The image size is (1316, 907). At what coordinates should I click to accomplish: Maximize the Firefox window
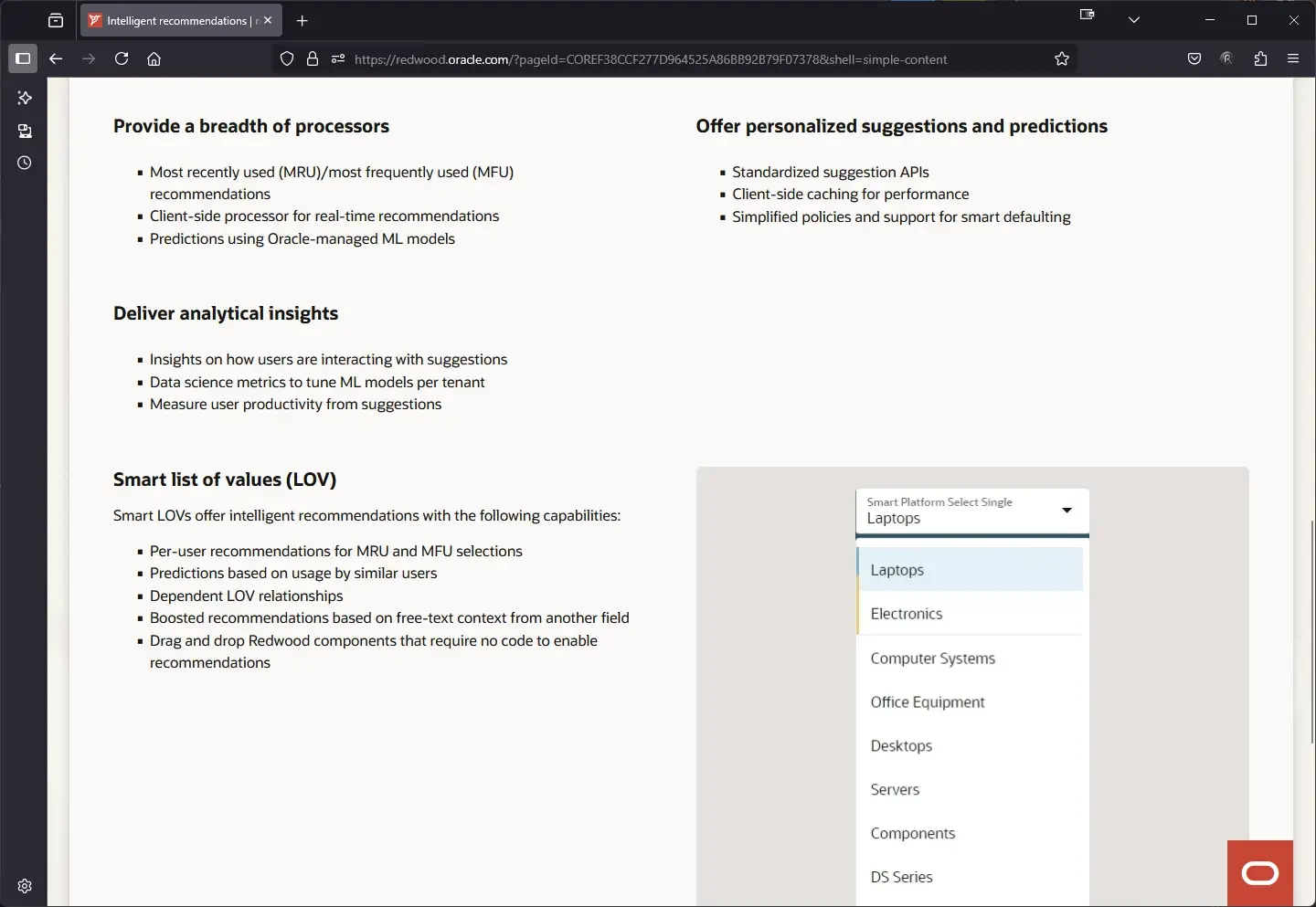click(x=1252, y=20)
